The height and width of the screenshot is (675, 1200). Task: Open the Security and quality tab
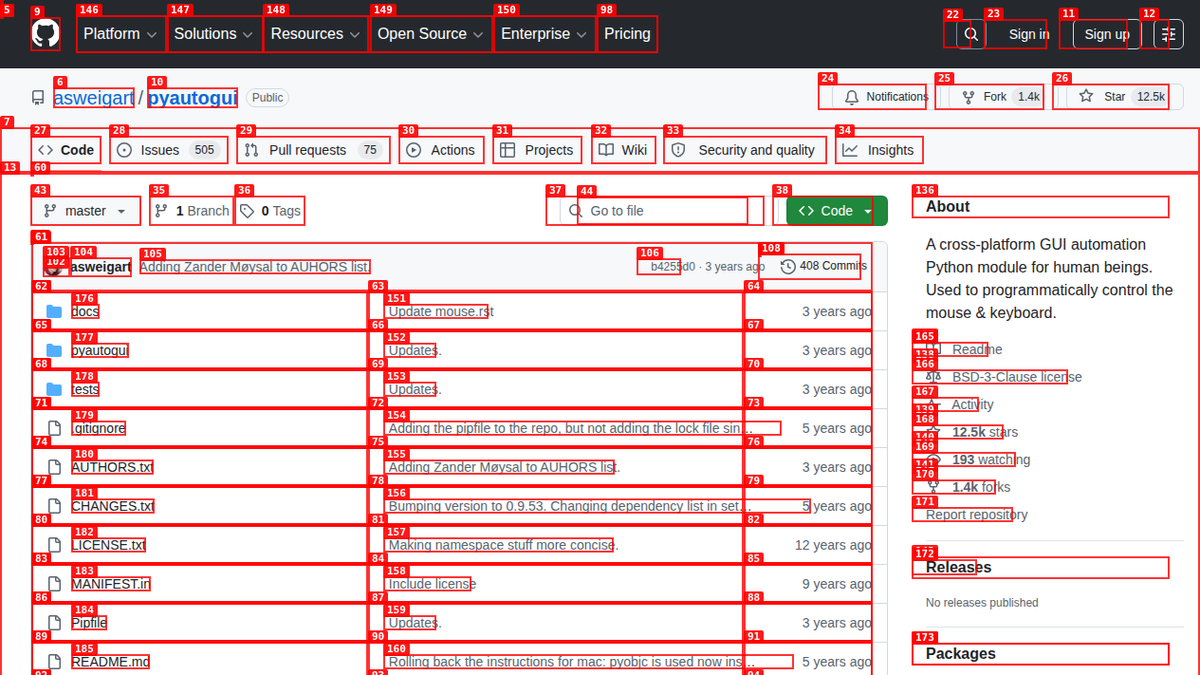(x=745, y=150)
